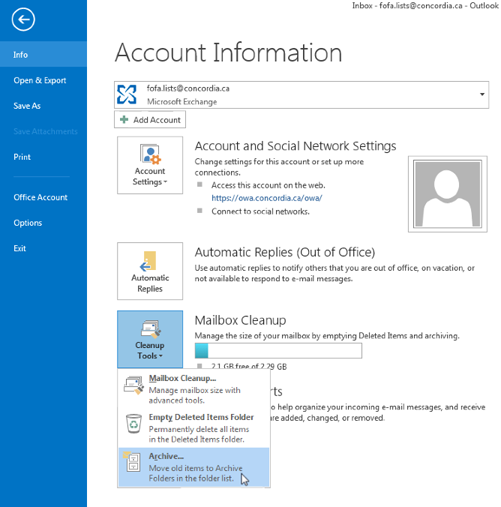Viewport: 501px width, 507px height.
Task: Go to the Print tab
Action: click(22, 157)
